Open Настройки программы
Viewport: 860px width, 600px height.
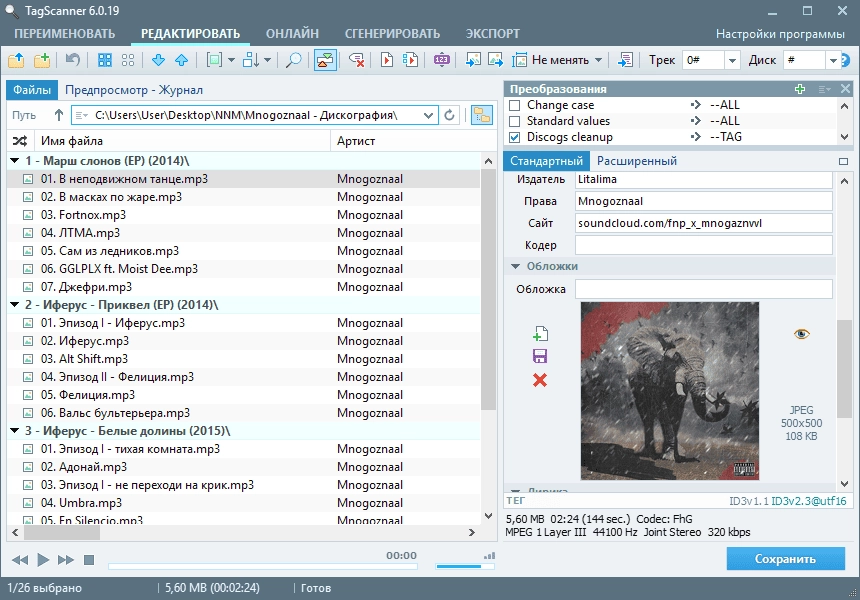point(780,34)
